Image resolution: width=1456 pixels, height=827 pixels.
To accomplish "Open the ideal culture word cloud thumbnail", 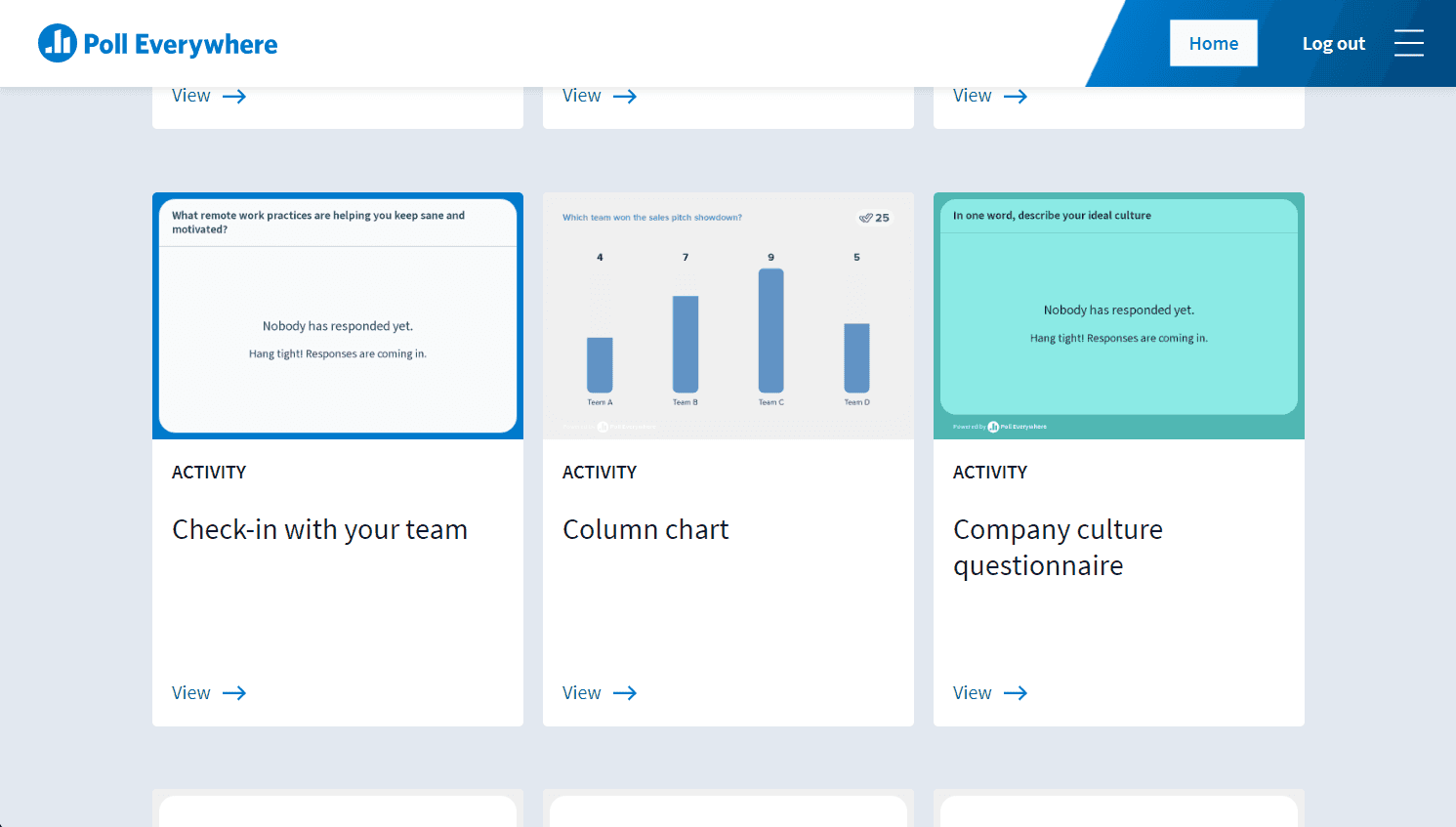I will tap(1119, 315).
